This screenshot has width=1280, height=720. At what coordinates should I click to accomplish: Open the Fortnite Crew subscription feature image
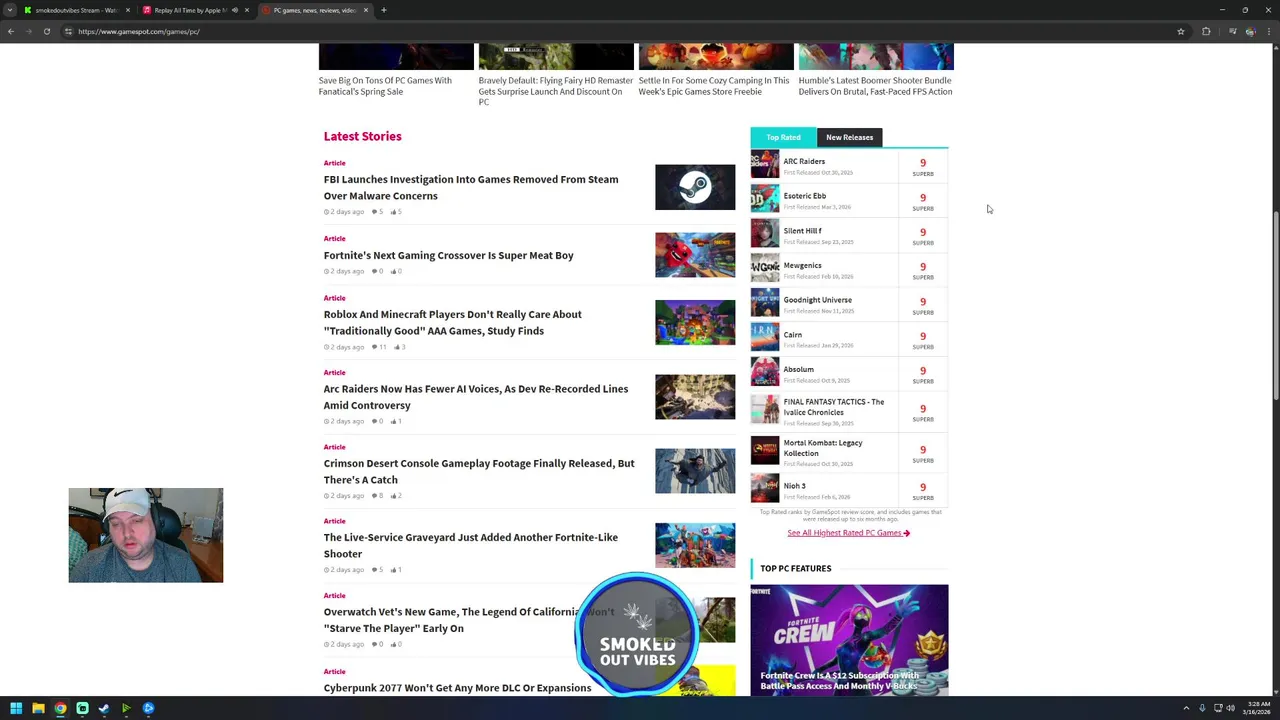pyautogui.click(x=849, y=640)
